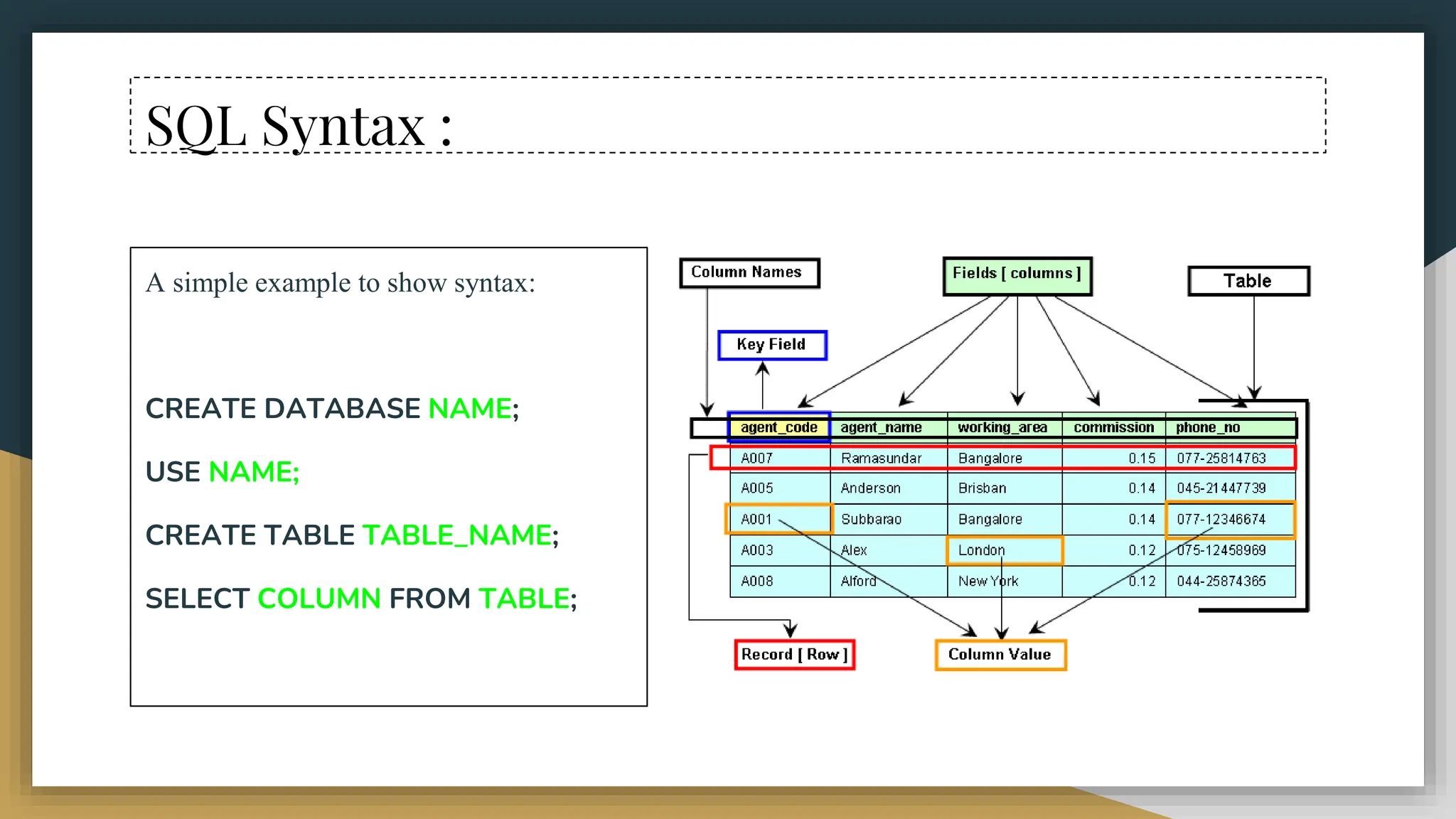Click the red Record [ Row ] box
The height and width of the screenshot is (819, 1456).
click(794, 655)
